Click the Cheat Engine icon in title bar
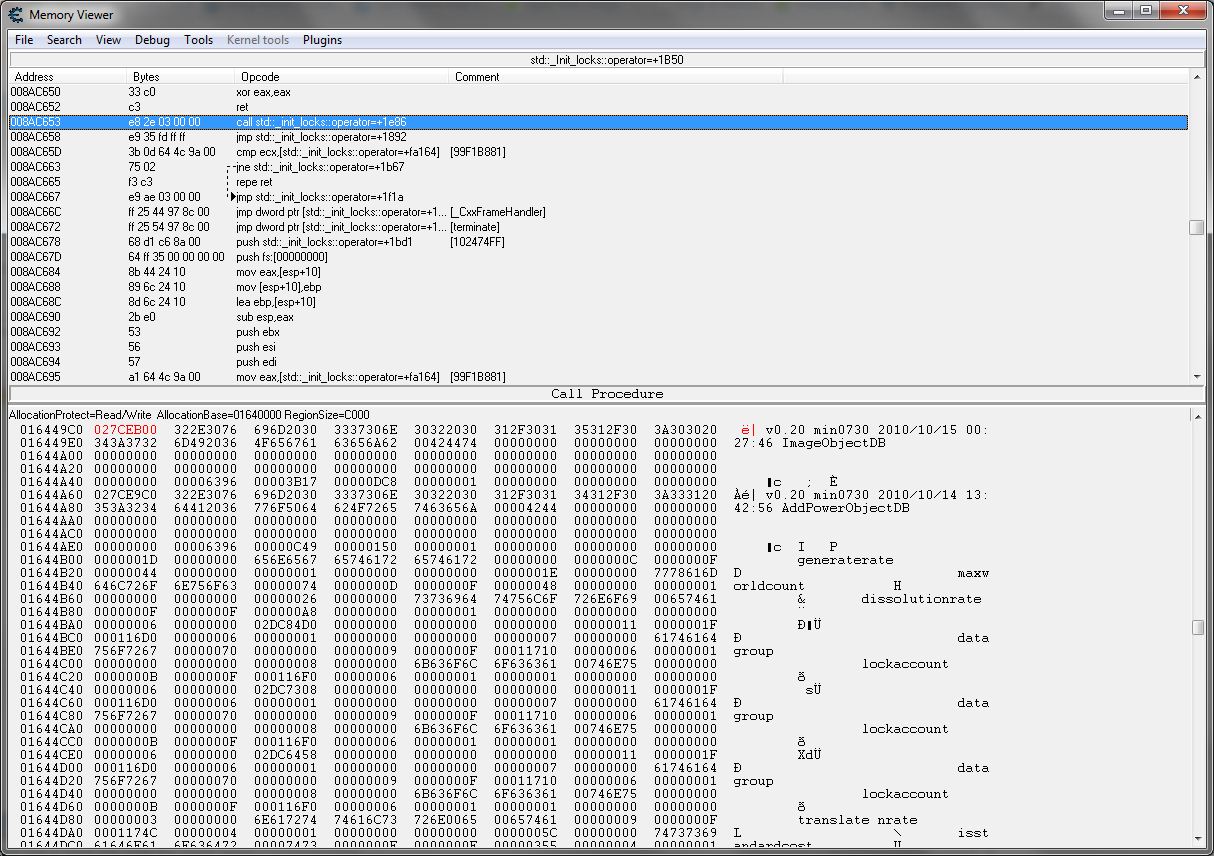1214x856 pixels. 15,14
